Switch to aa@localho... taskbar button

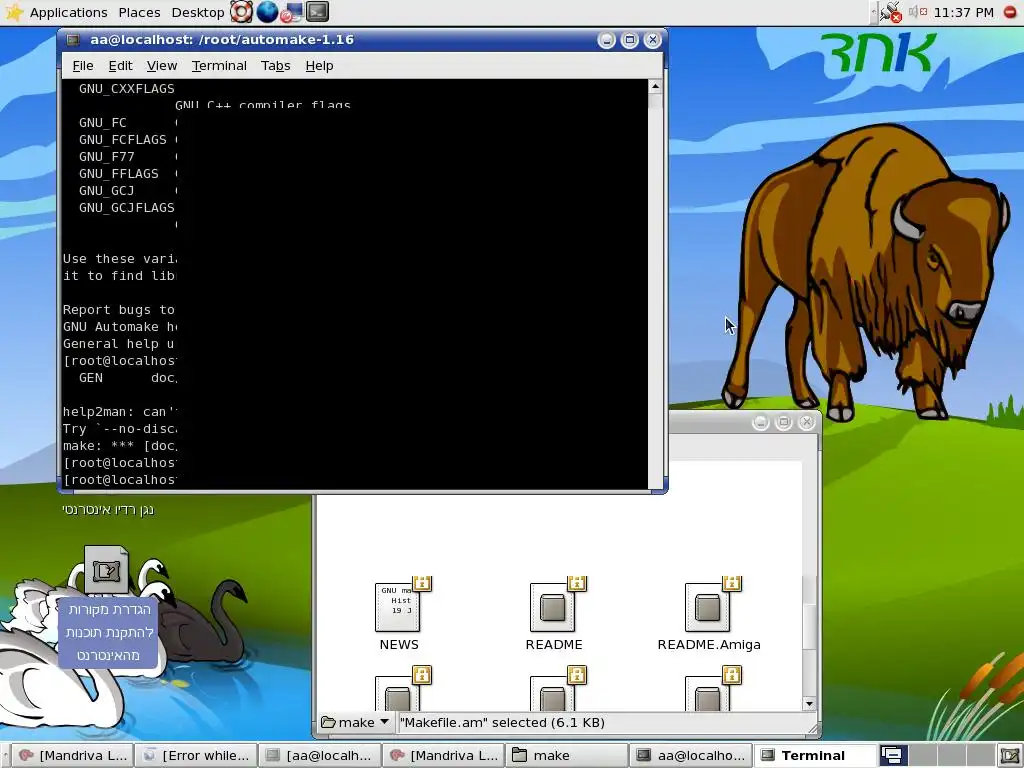tap(690, 756)
